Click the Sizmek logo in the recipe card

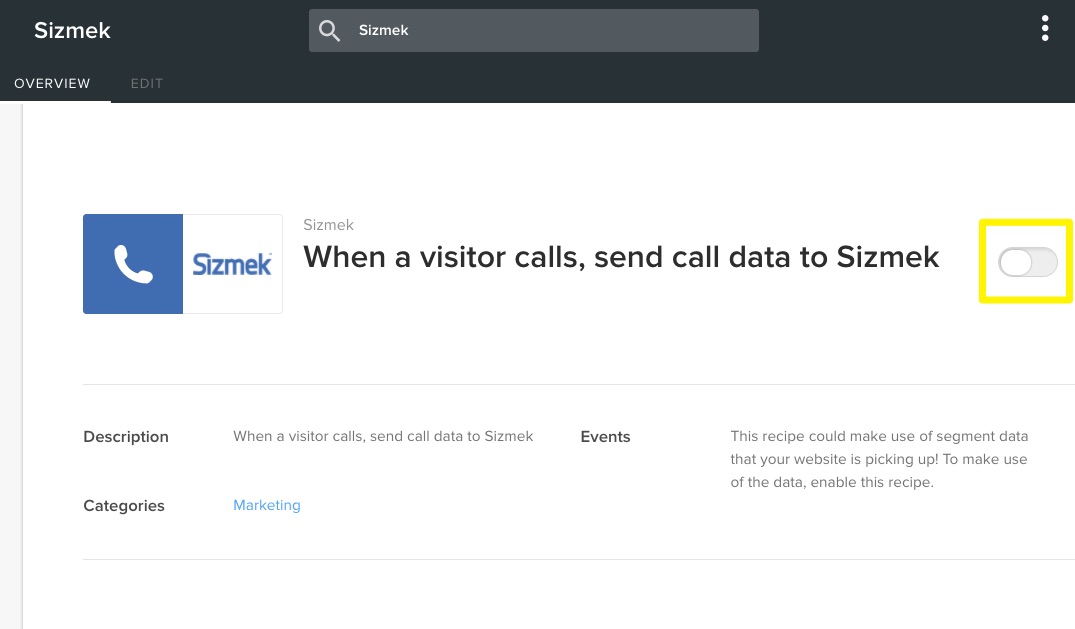coord(232,263)
